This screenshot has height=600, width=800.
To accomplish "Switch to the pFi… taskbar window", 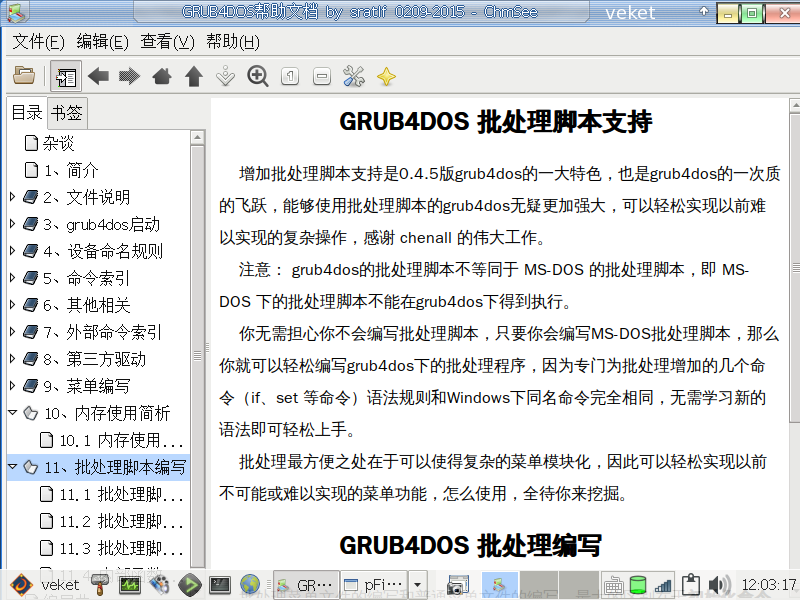I will (373, 585).
